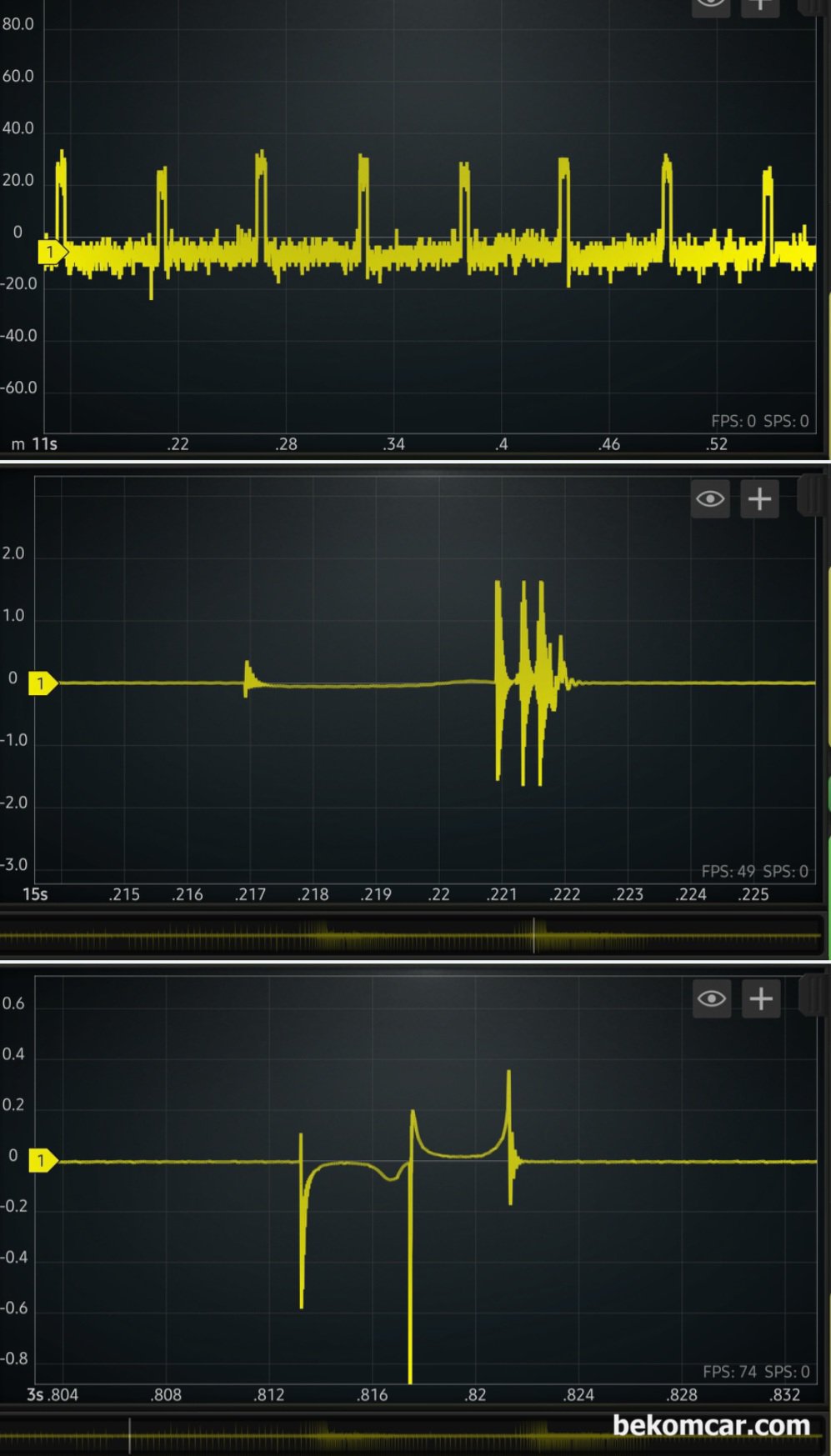Screen dimensions: 831x1456
Task: Select channel 1 marker in the top graph
Action: coord(50,252)
